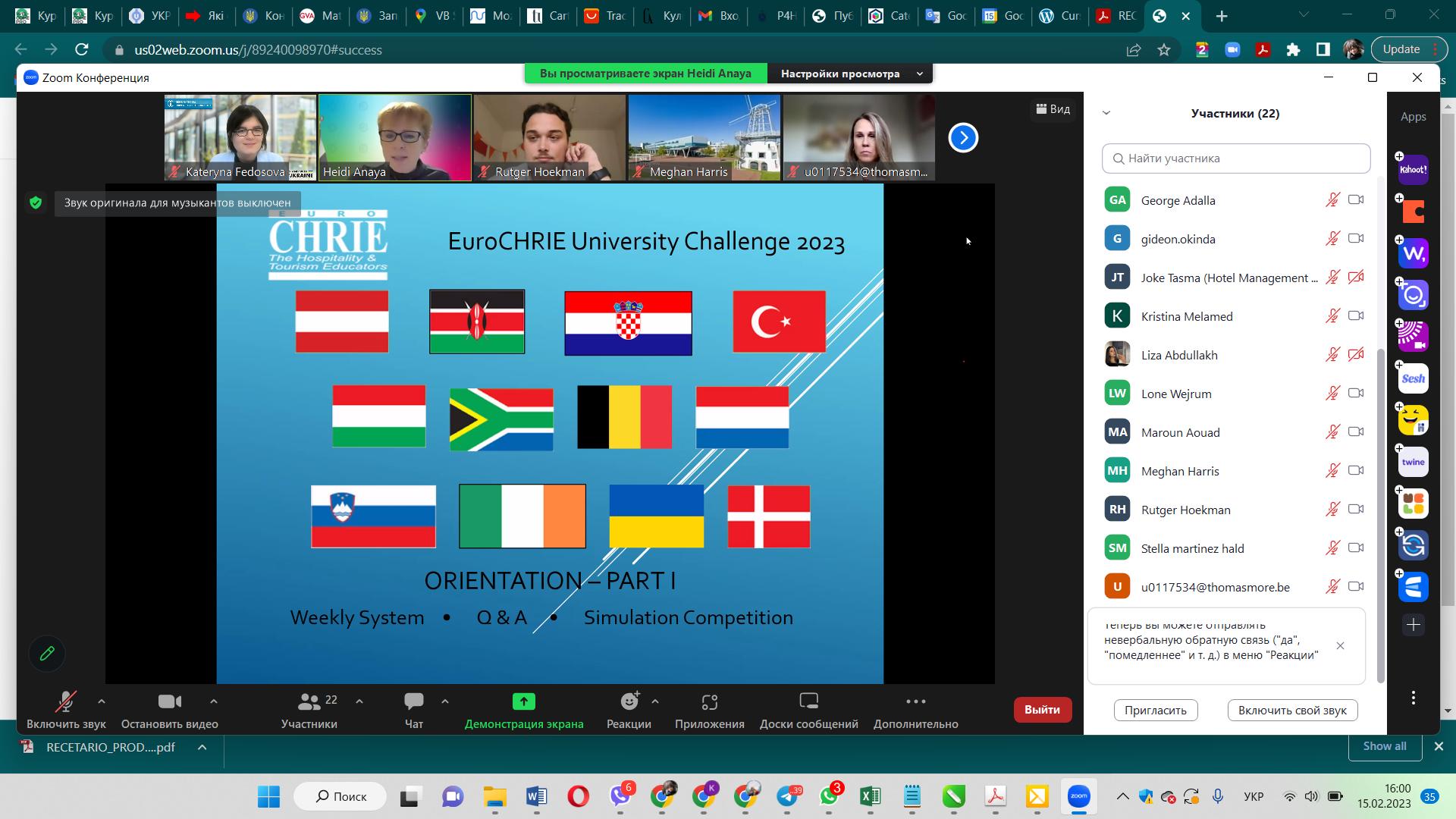Open the Sesh app in Apps sidebar
The width and height of the screenshot is (1456, 819).
(1414, 378)
